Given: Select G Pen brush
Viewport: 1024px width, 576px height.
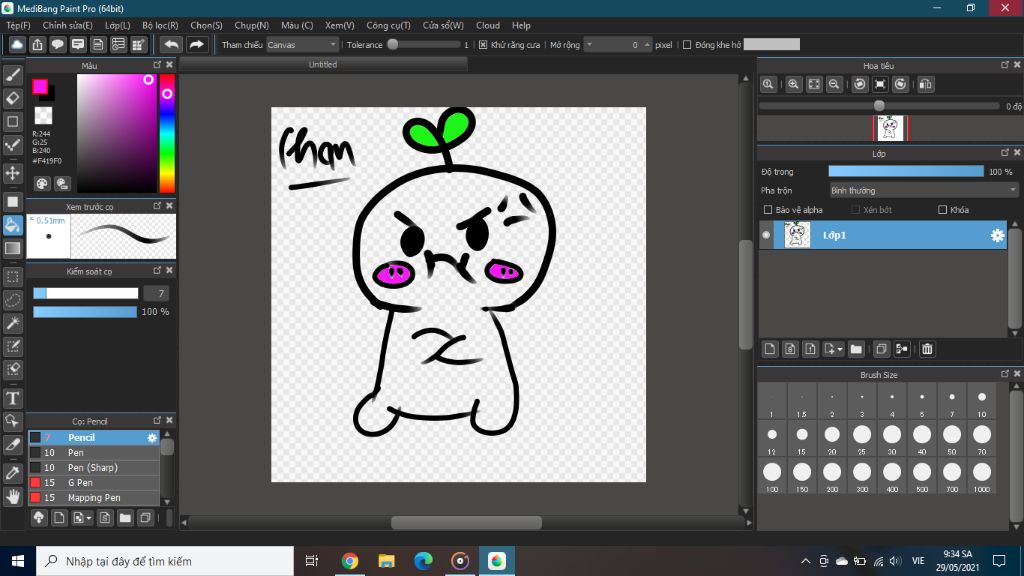Looking at the screenshot, I should (93, 483).
